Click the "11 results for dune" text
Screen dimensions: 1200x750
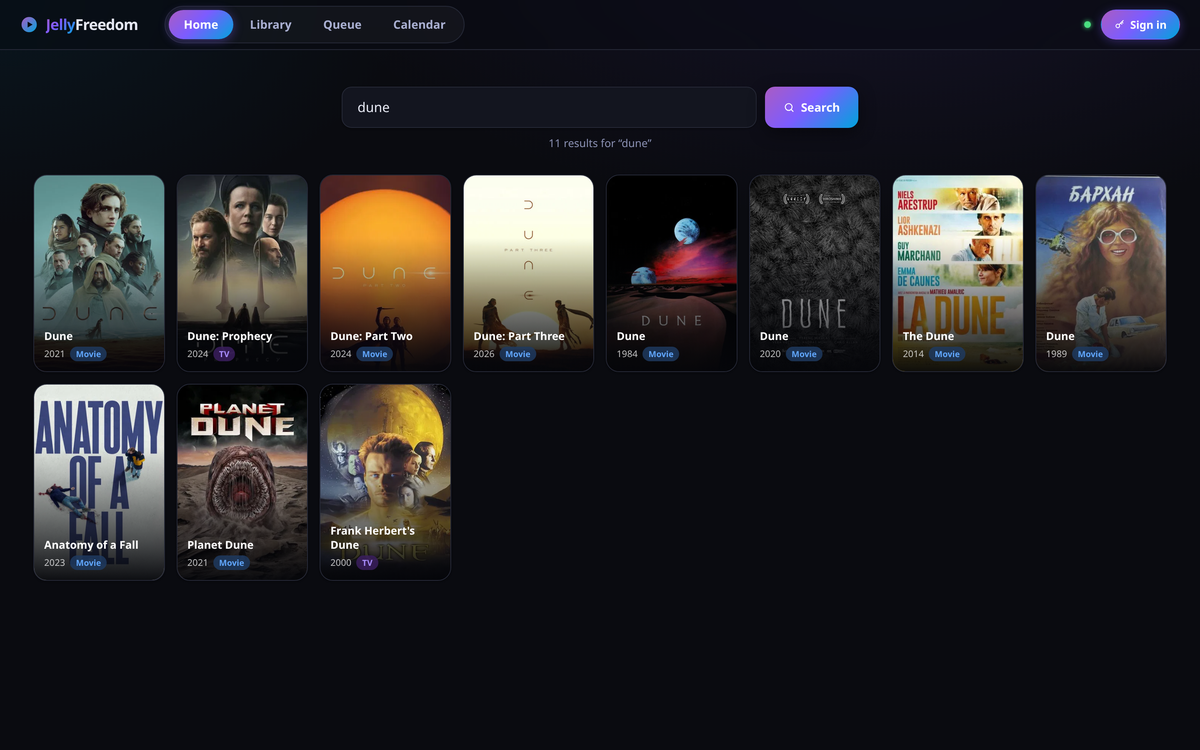point(600,143)
